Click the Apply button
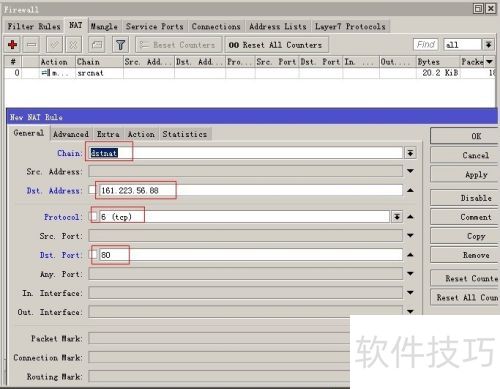 coord(465,174)
